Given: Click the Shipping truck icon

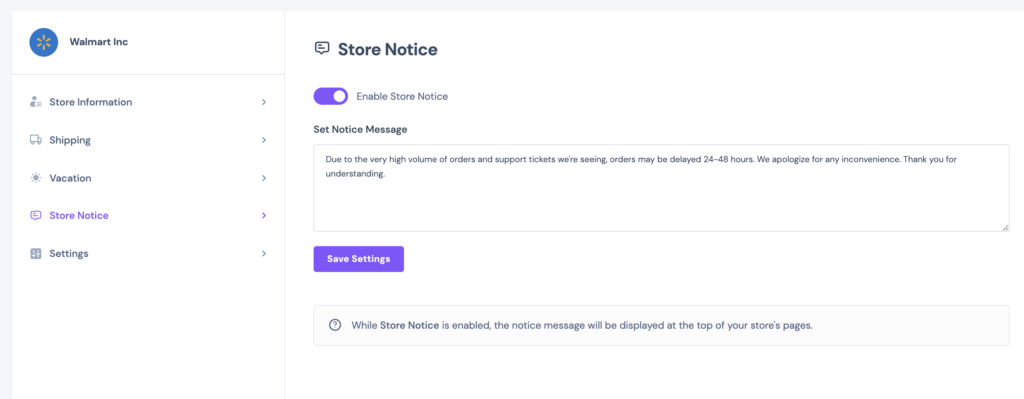Looking at the screenshot, I should click(x=36, y=140).
